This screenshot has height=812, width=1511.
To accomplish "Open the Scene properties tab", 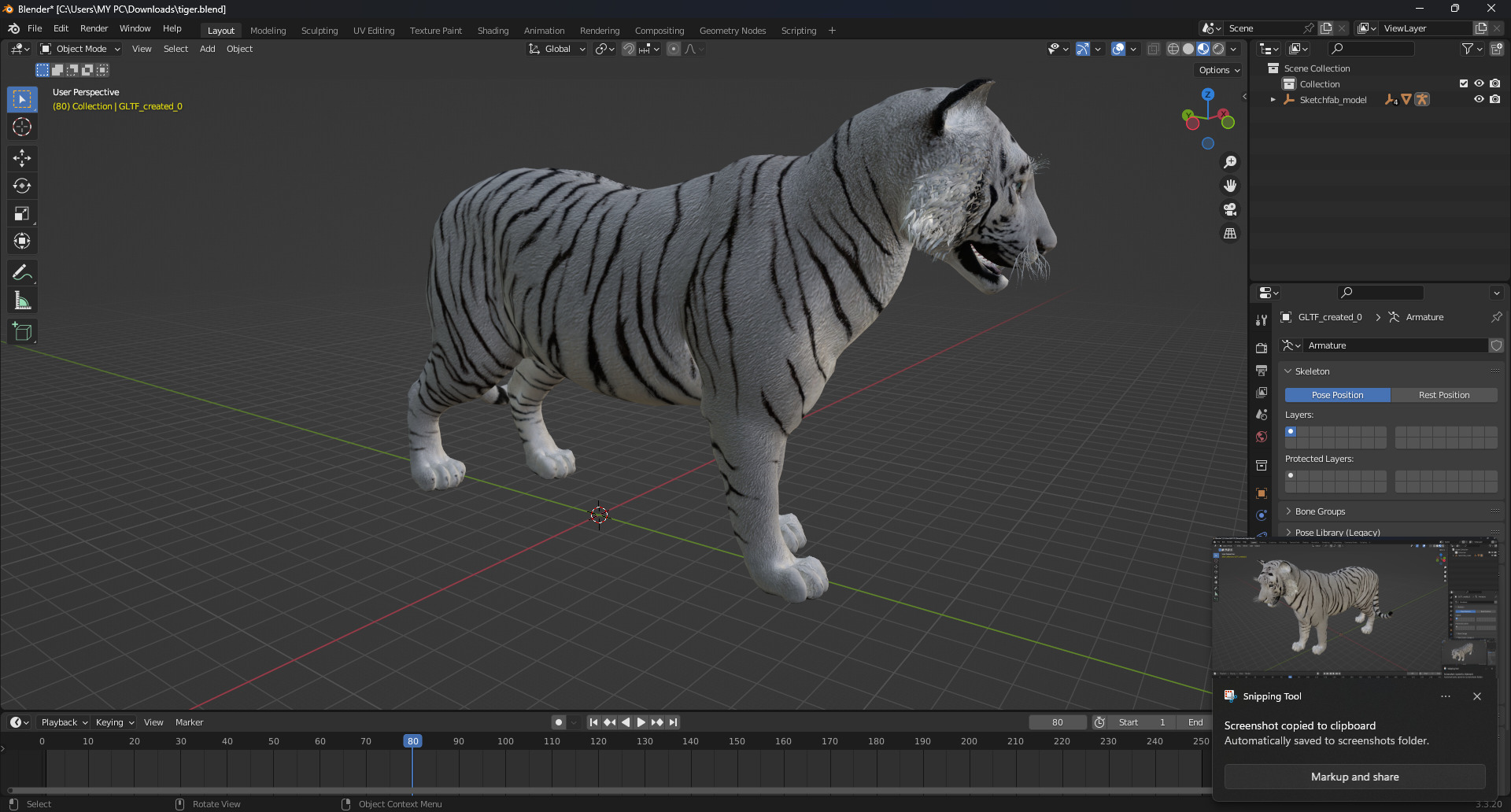I will click(x=1262, y=414).
